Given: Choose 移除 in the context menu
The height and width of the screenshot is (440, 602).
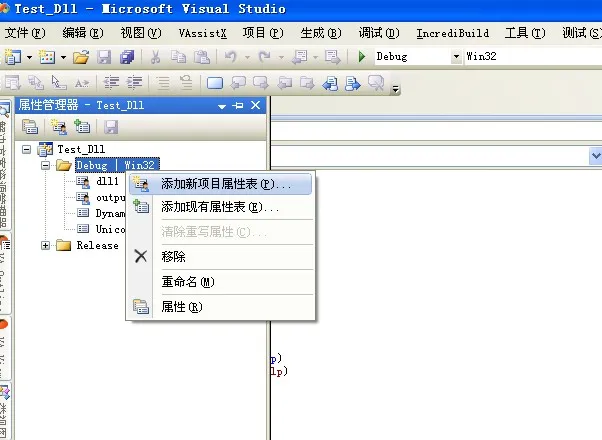Looking at the screenshot, I should (220, 256).
